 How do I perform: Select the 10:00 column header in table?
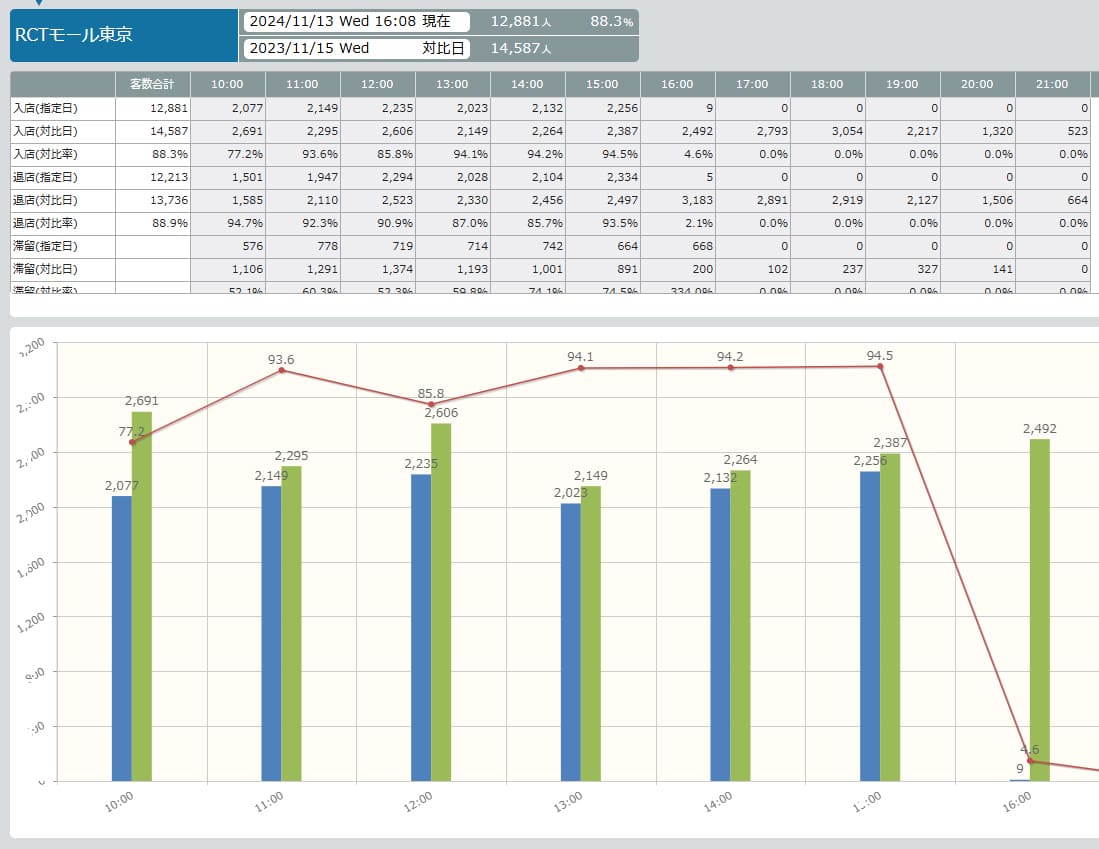(227, 85)
